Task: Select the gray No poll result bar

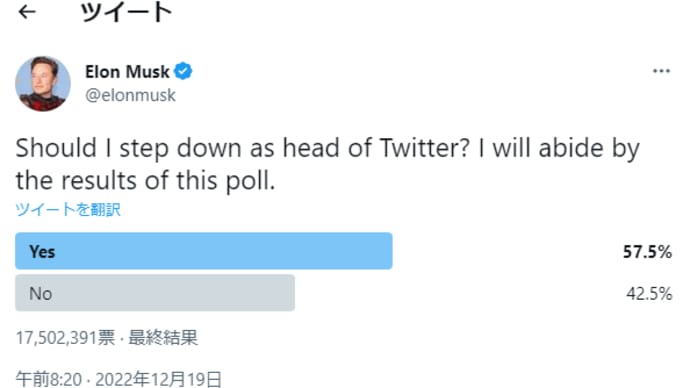Action: [155, 293]
